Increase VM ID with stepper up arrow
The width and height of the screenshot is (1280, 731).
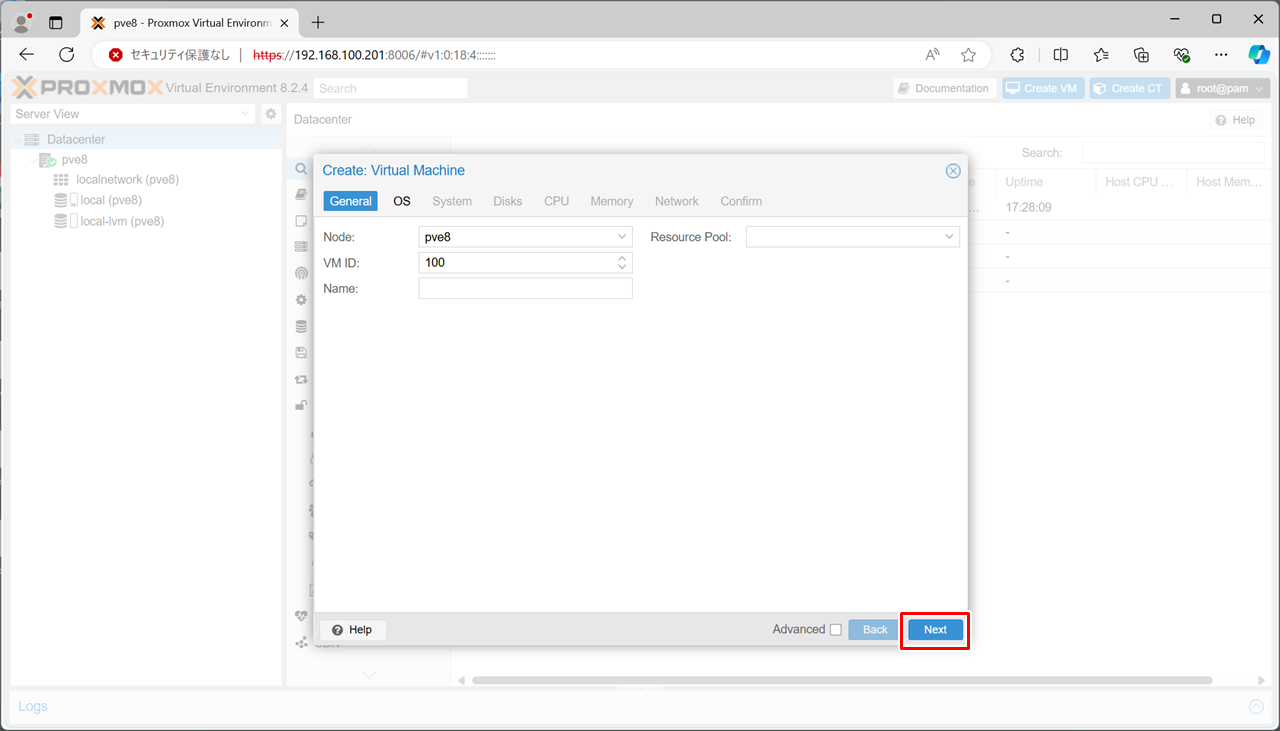coord(622,258)
